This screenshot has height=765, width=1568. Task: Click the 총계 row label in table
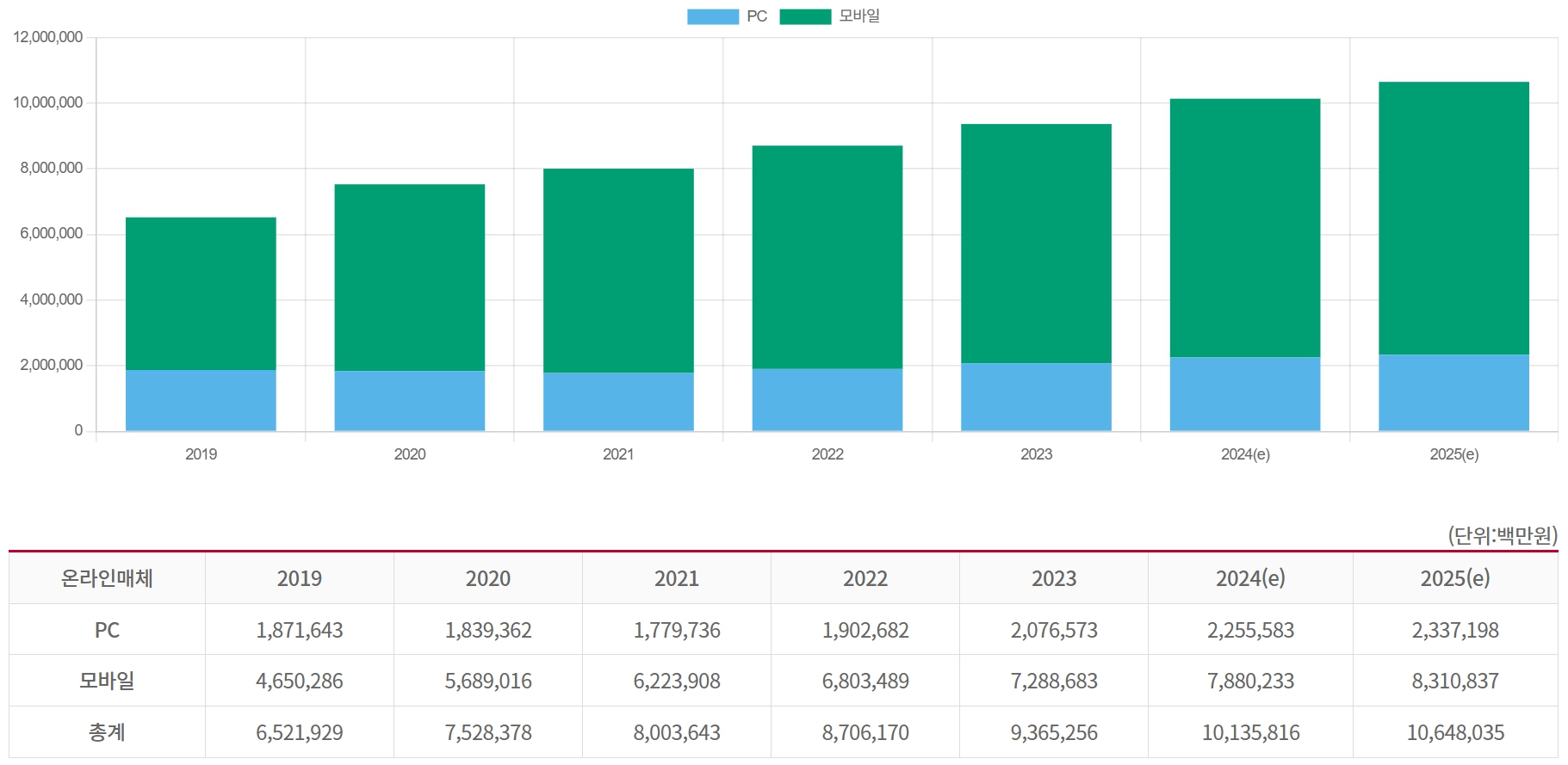click(x=107, y=732)
